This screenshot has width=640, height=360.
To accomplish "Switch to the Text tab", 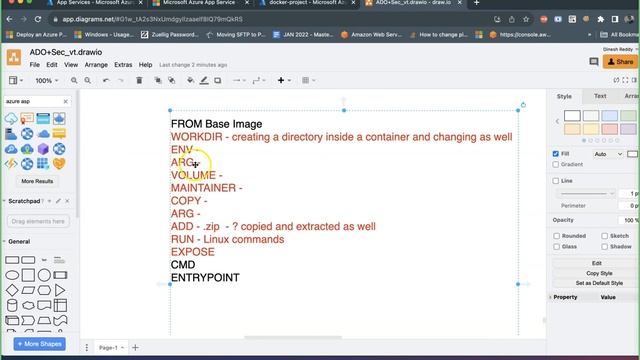I will (600, 96).
